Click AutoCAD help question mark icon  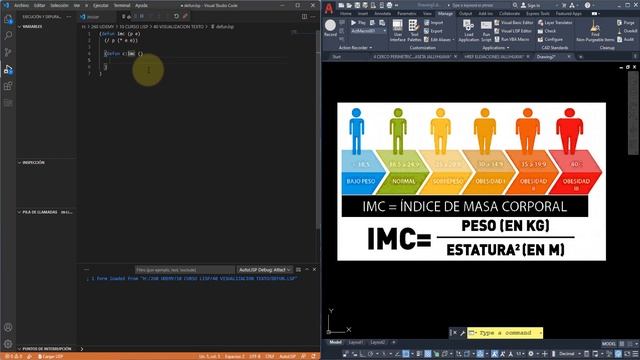pos(587,5)
